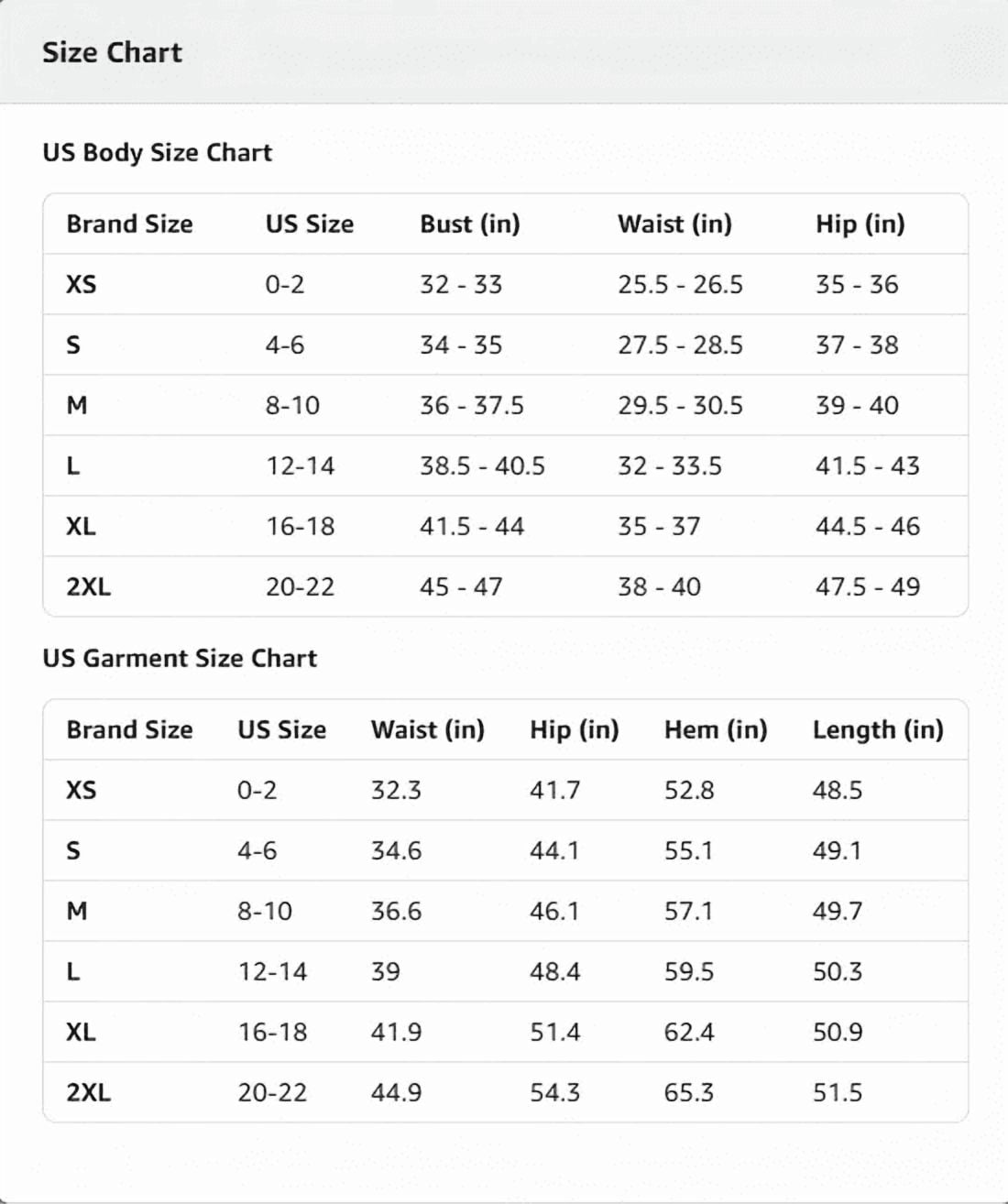The image size is (1008, 1204).
Task: Select the US Garment Size Chart heading
Action: pos(180,658)
